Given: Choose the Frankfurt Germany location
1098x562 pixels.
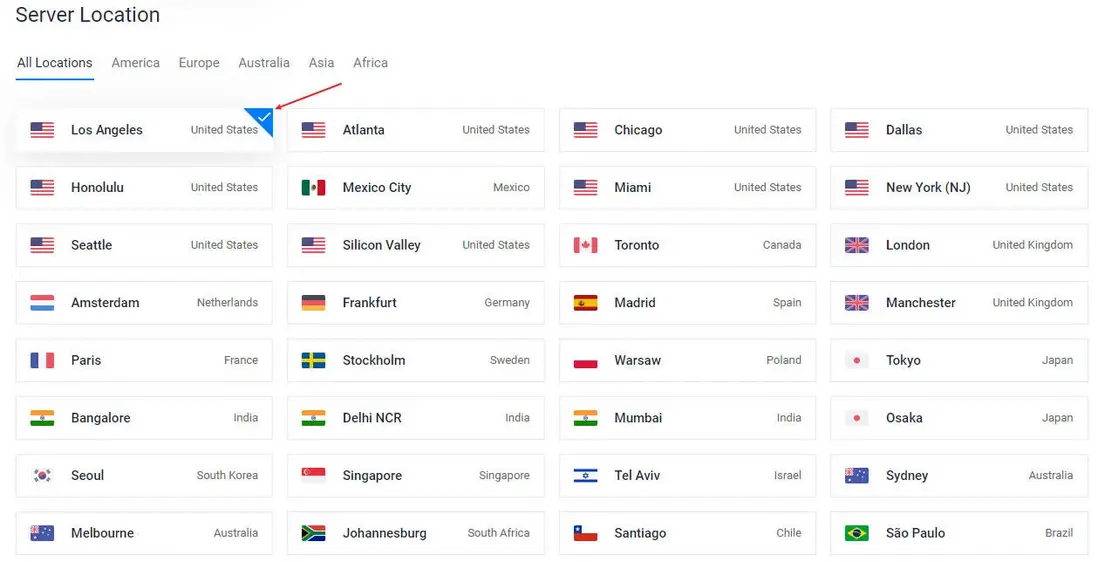Looking at the screenshot, I should [415, 303].
